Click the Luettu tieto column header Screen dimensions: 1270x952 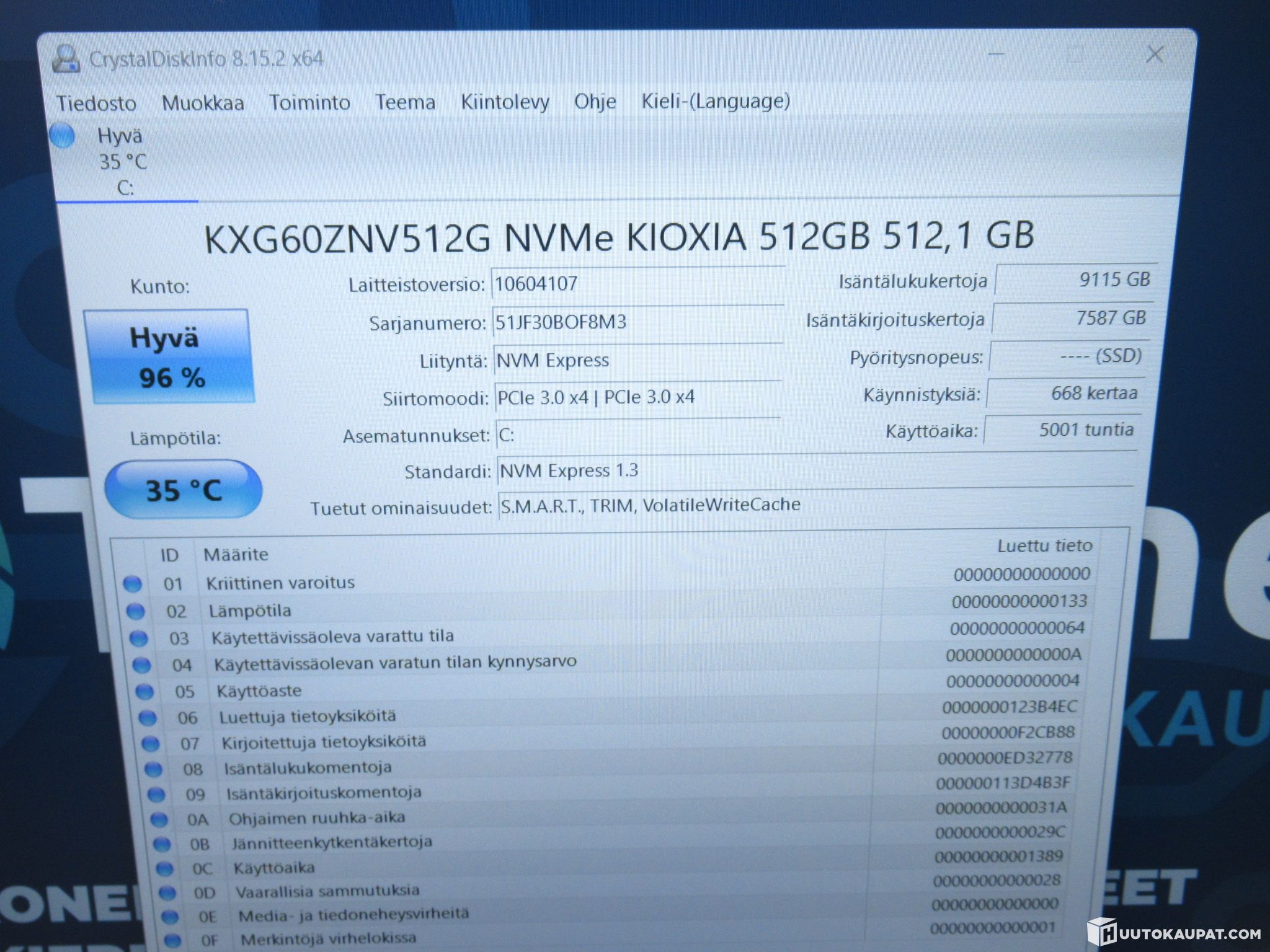click(1044, 546)
